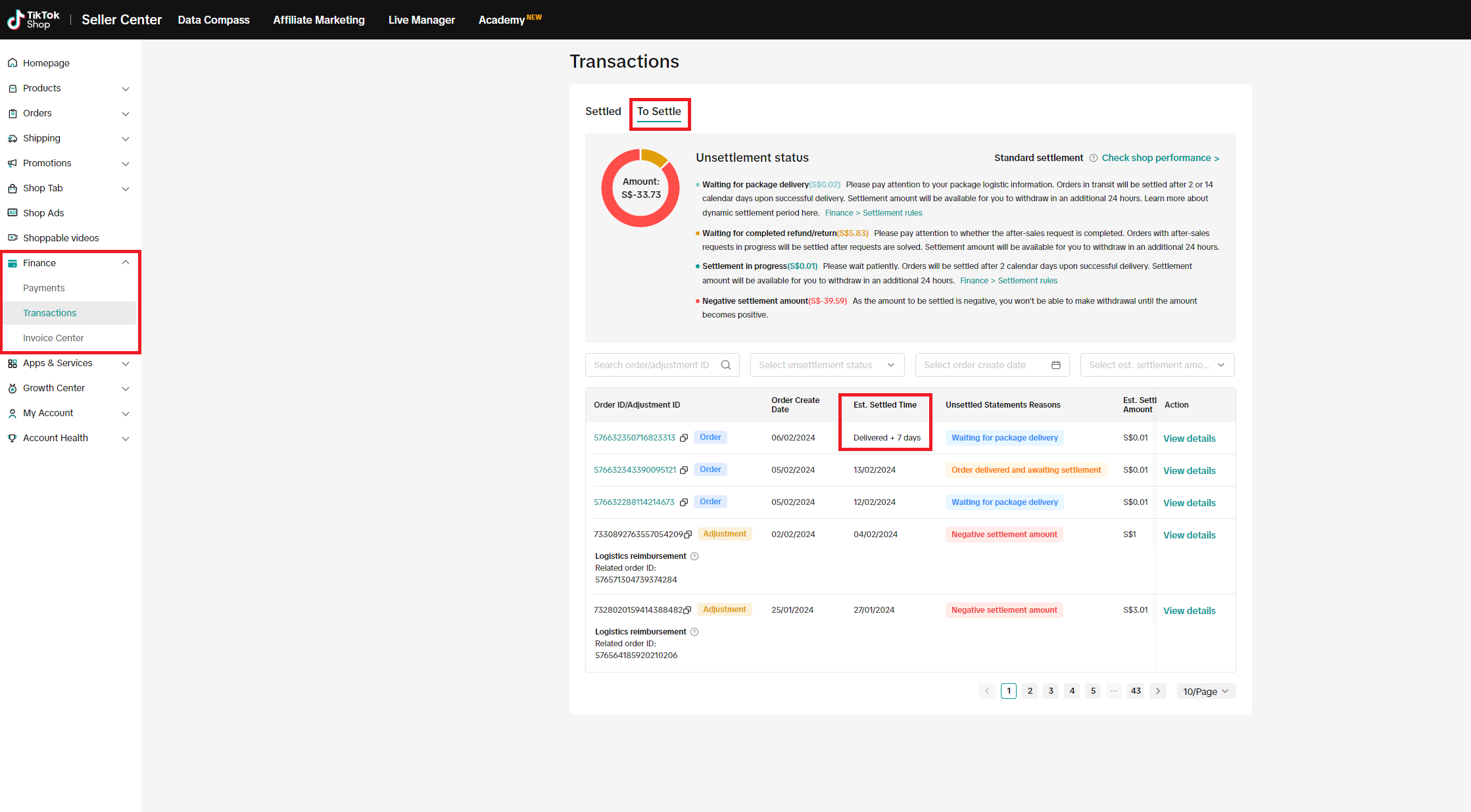Screen dimensions: 1471x812
Task: Click the Shop Ads sidebar icon
Action: pos(12,213)
